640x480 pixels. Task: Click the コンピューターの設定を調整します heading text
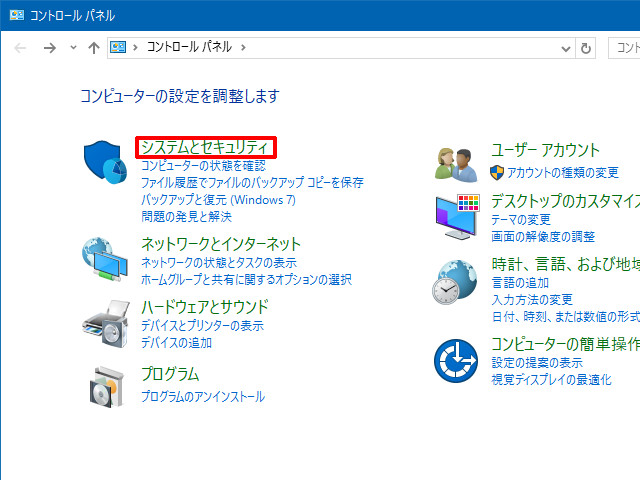click(180, 96)
